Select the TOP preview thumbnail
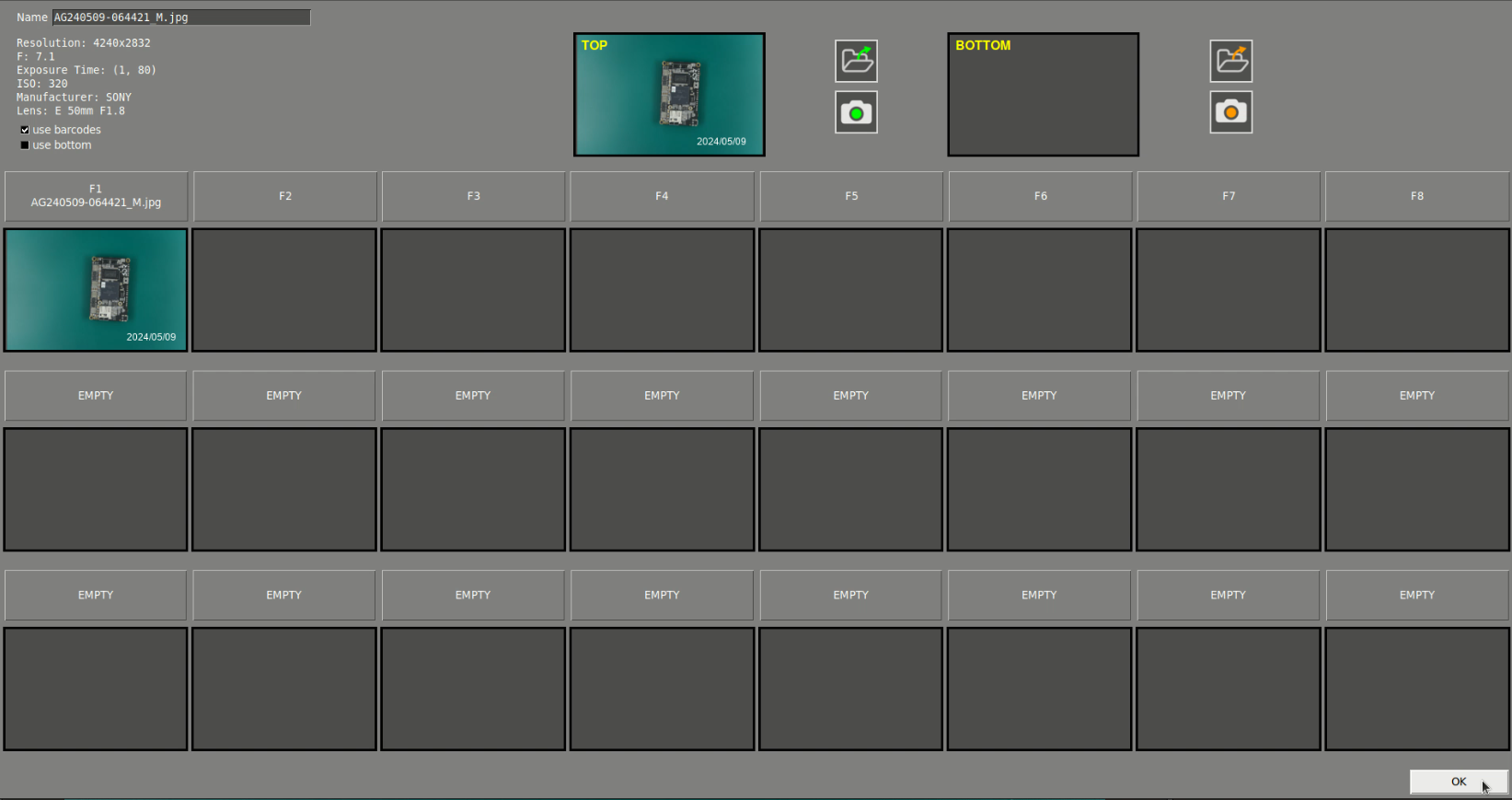This screenshot has height=800, width=1512. pos(669,95)
